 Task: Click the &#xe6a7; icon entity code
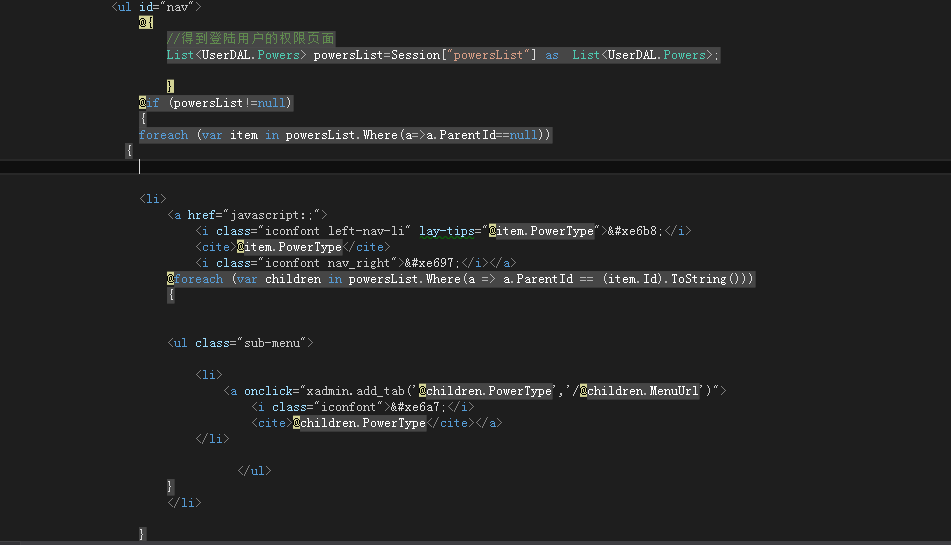click(x=418, y=407)
